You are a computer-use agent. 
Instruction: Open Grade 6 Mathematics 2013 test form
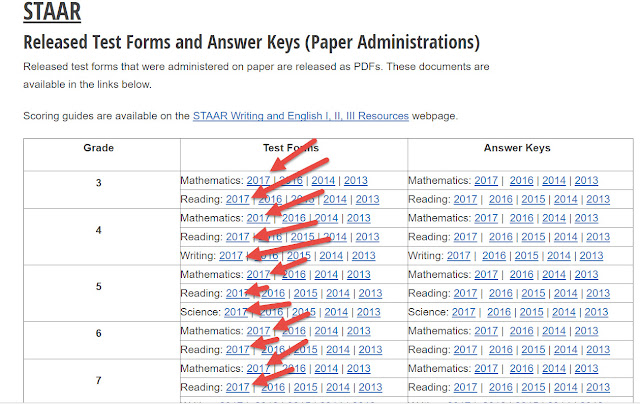click(x=359, y=331)
